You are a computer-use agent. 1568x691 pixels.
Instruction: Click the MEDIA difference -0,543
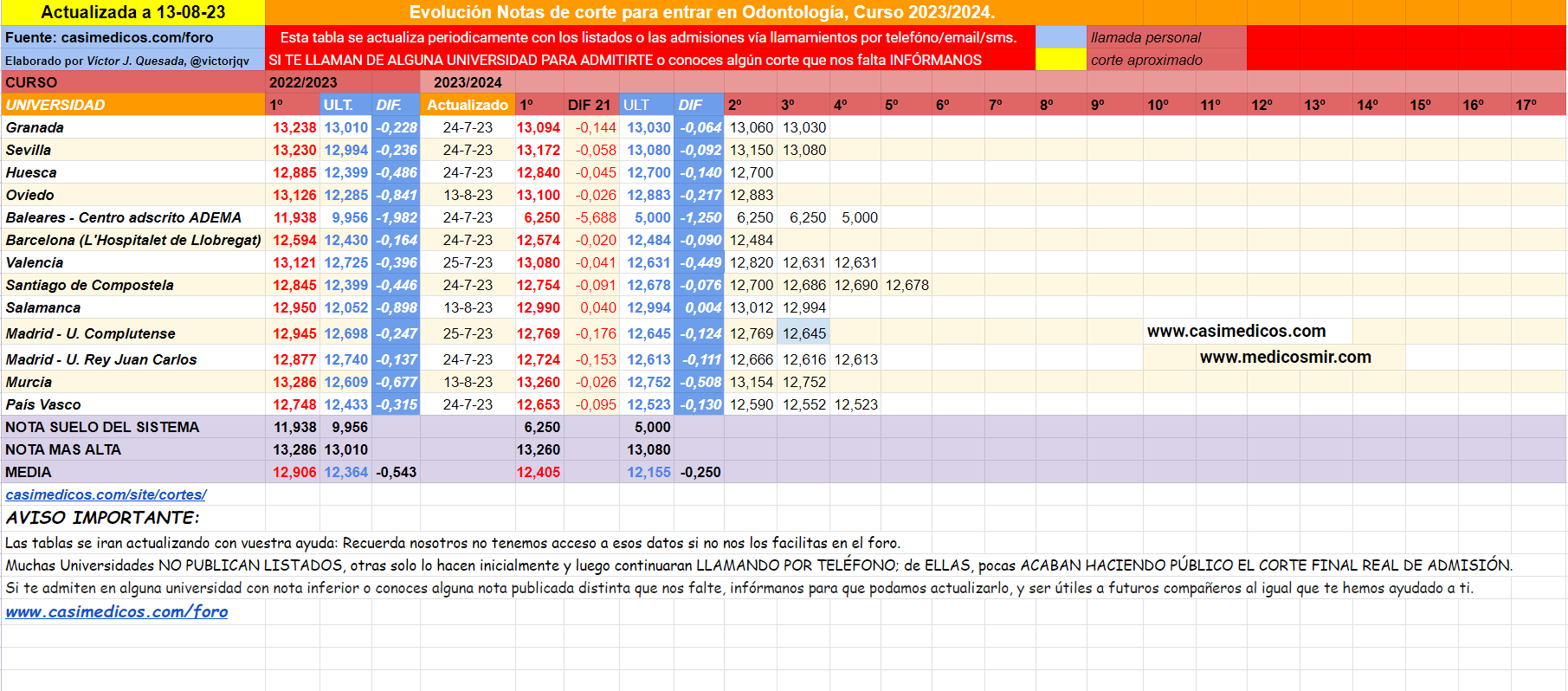coord(397,472)
